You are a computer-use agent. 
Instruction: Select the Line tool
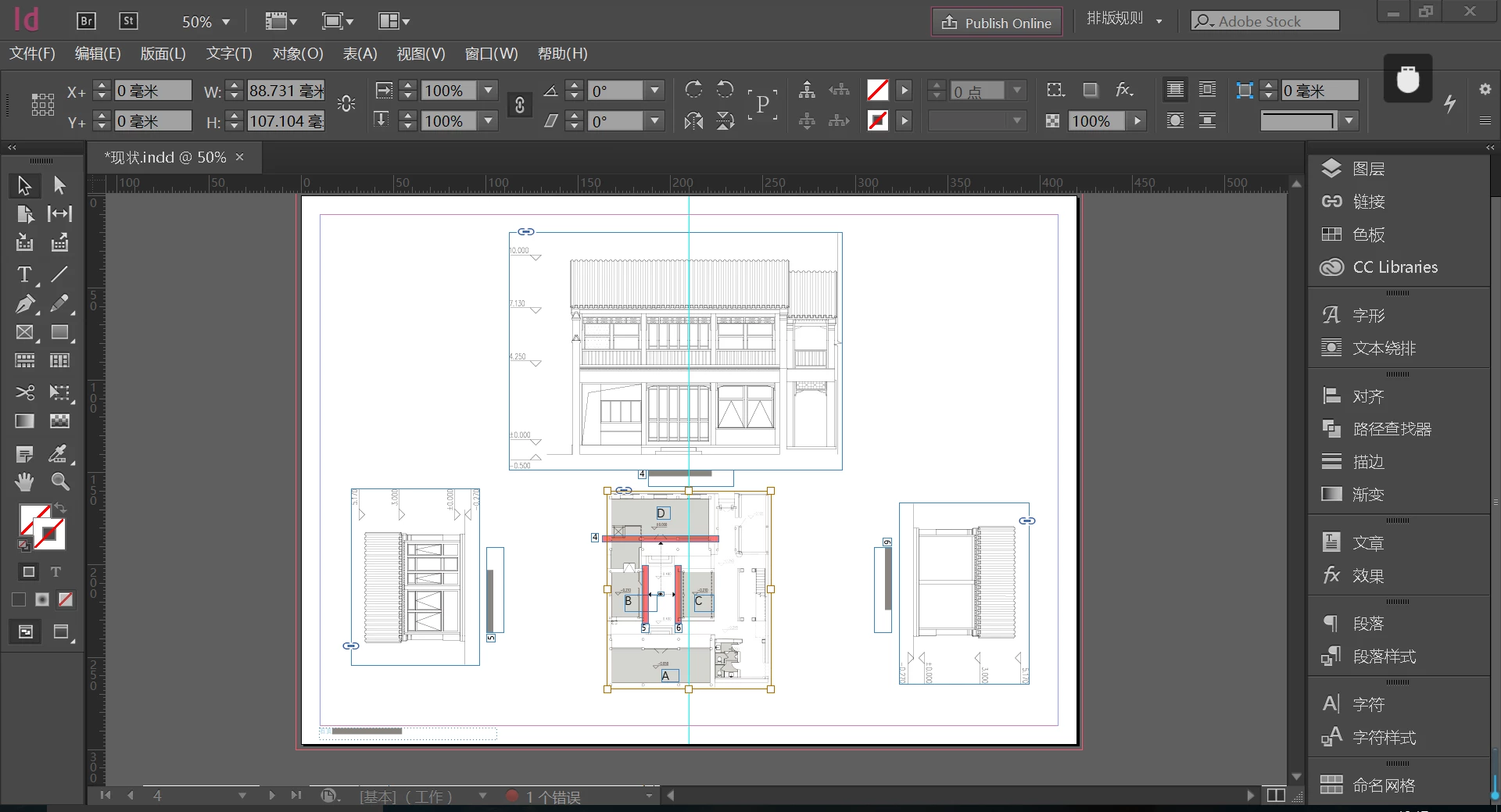(x=59, y=274)
